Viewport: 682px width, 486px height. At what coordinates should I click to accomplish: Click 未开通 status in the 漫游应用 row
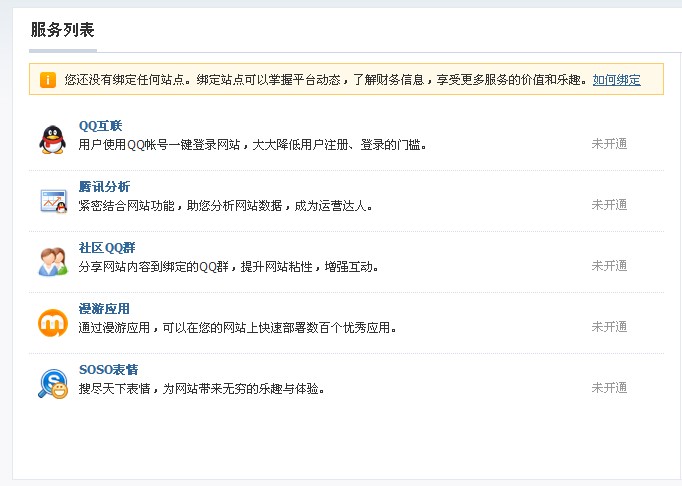[x=609, y=326]
